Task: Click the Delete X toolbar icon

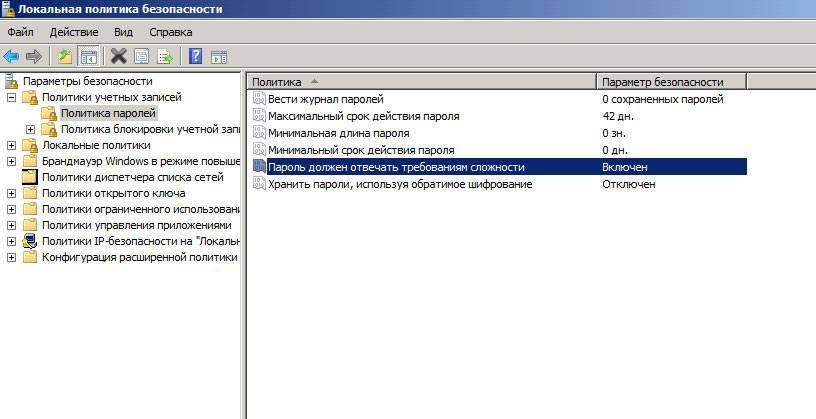Action: tap(119, 56)
